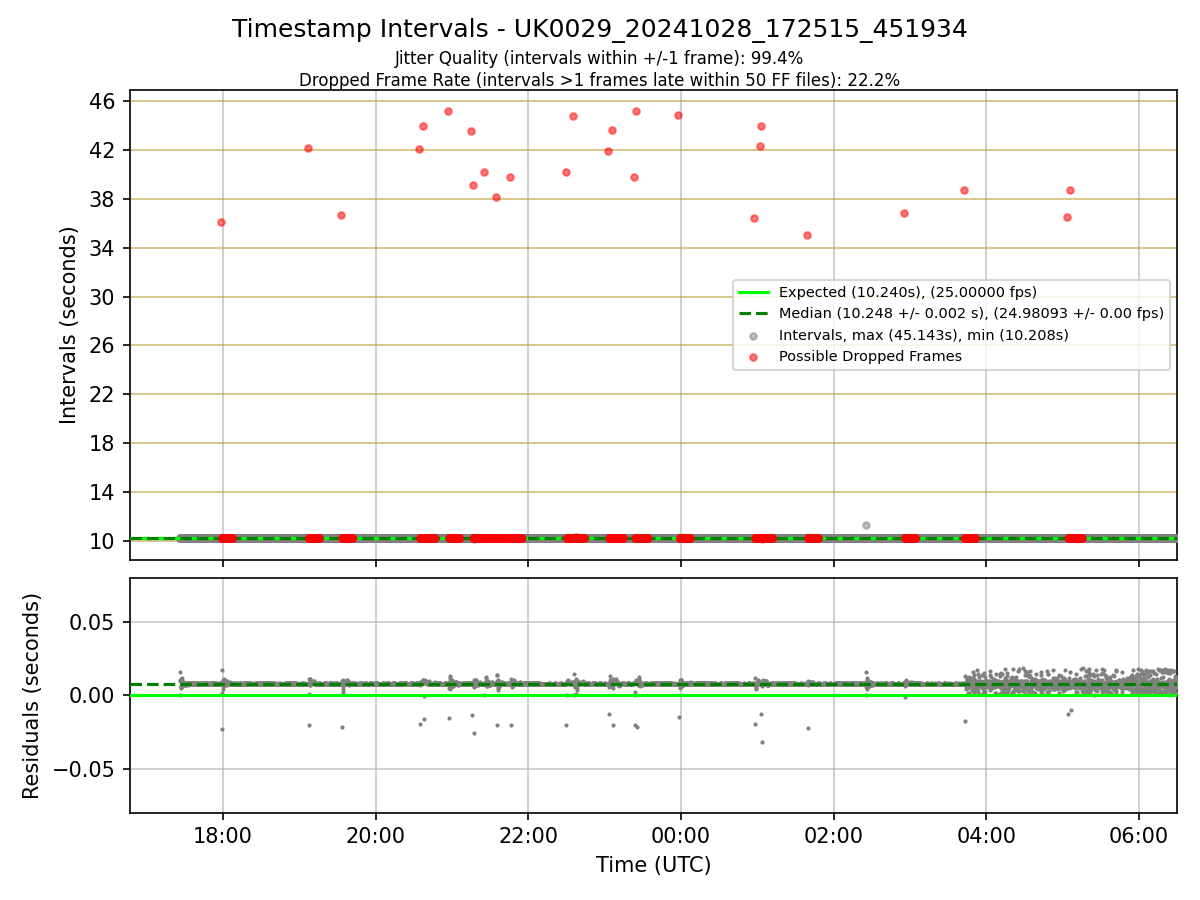Click the 'Dropped Frame Rate' 22.2% subtitle line

(x=599, y=80)
